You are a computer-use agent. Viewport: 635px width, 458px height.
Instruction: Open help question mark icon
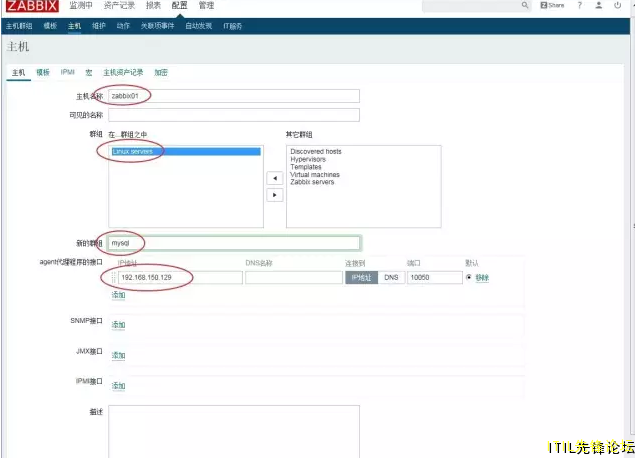coord(580,5)
